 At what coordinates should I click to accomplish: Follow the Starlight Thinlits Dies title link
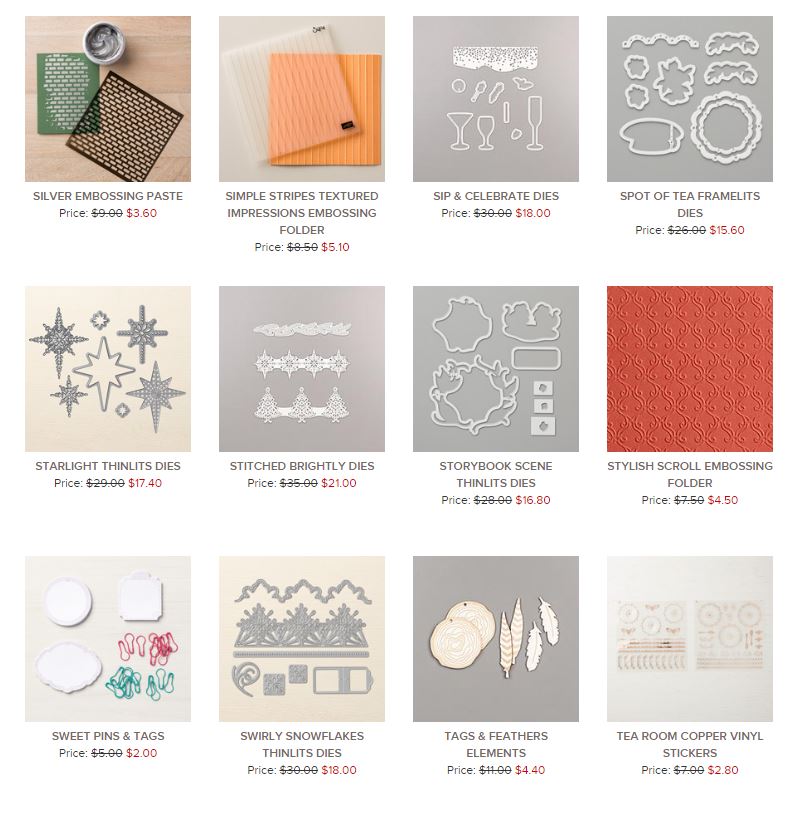(x=108, y=466)
